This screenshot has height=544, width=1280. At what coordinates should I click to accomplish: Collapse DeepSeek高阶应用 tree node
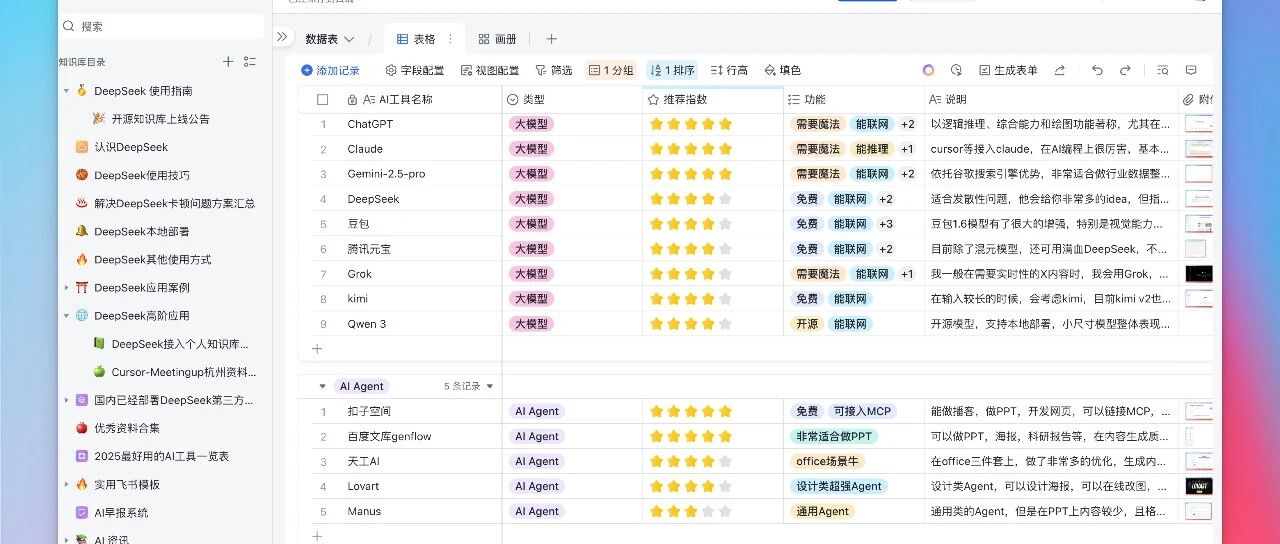[66, 316]
